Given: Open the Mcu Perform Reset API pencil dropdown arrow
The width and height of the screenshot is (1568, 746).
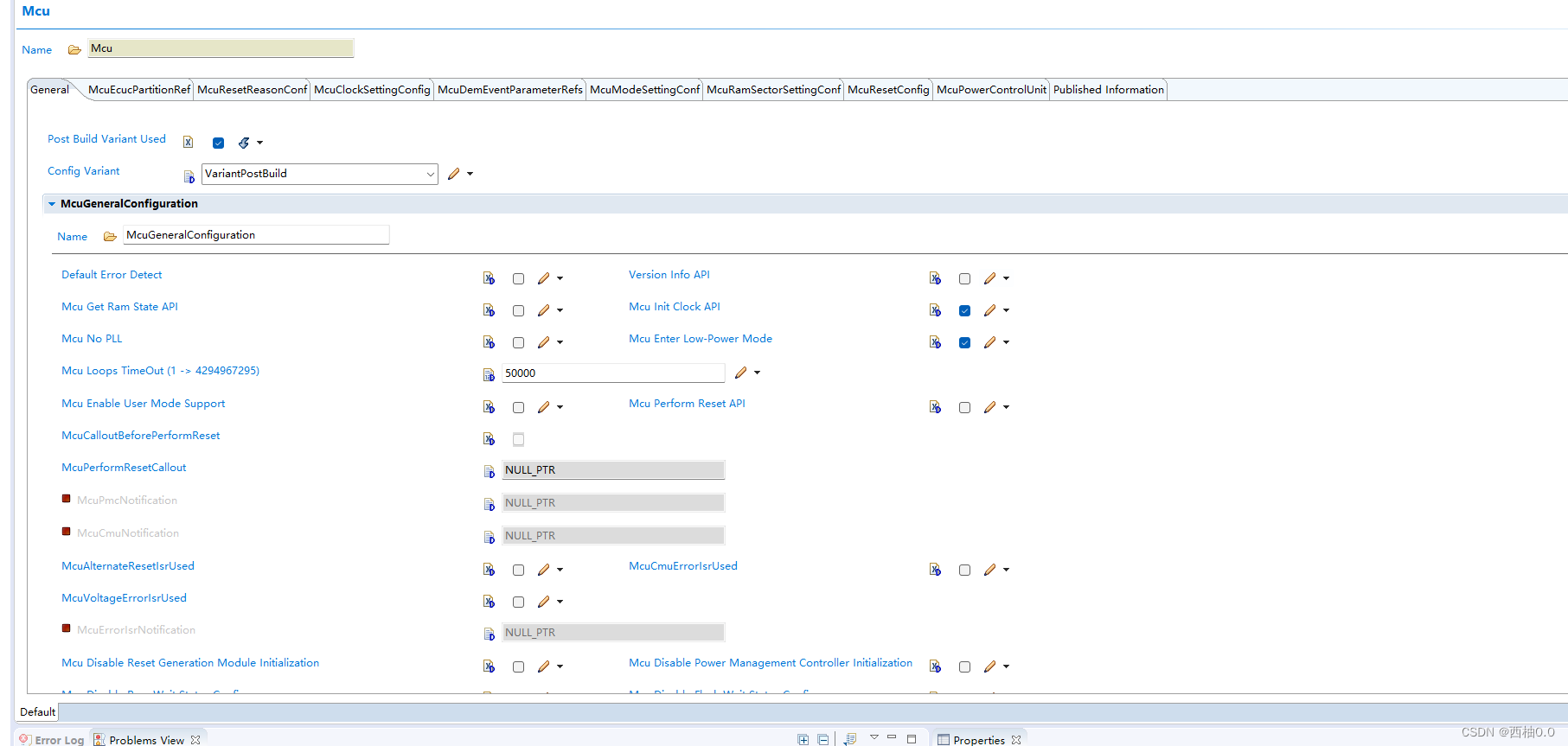Looking at the screenshot, I should click(x=1007, y=407).
